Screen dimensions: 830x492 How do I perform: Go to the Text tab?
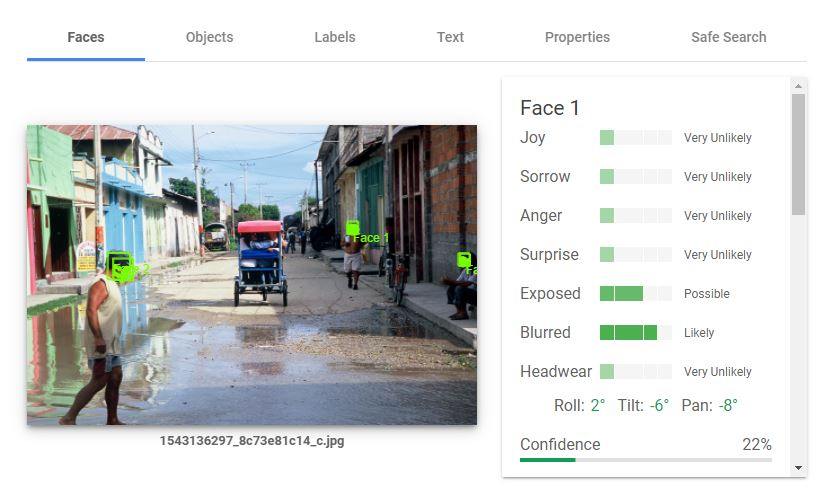[x=450, y=37]
